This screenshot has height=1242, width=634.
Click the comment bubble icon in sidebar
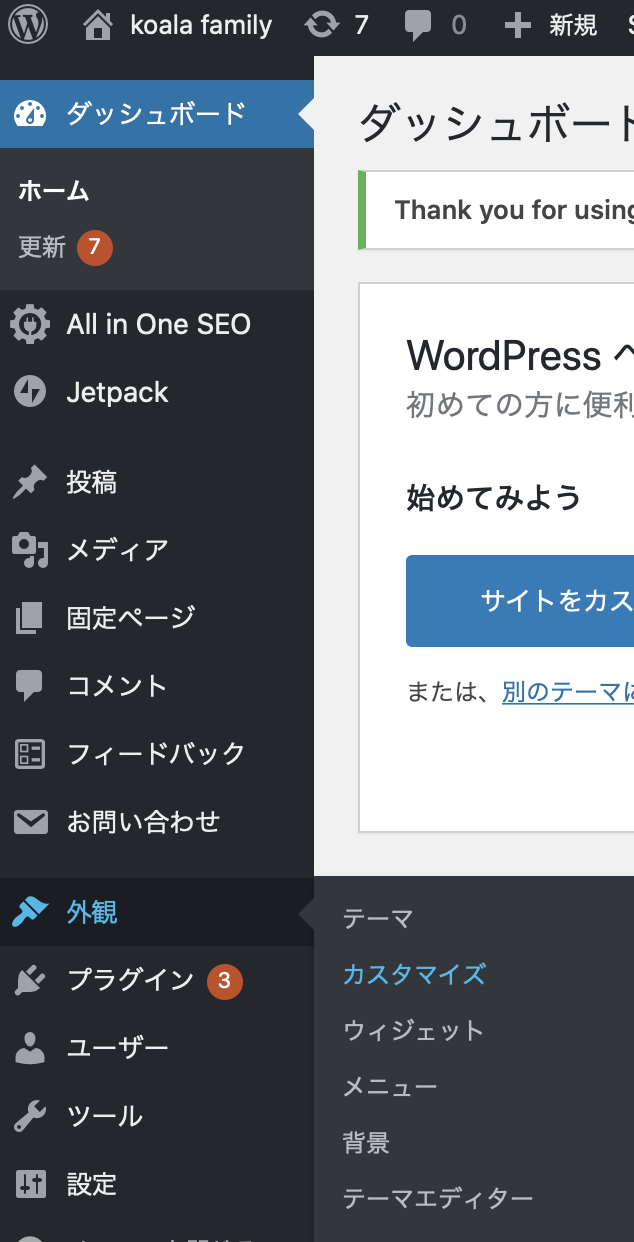tap(30, 686)
